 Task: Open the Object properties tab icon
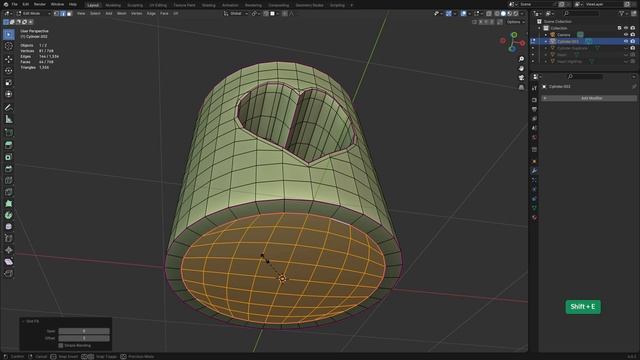point(534,161)
